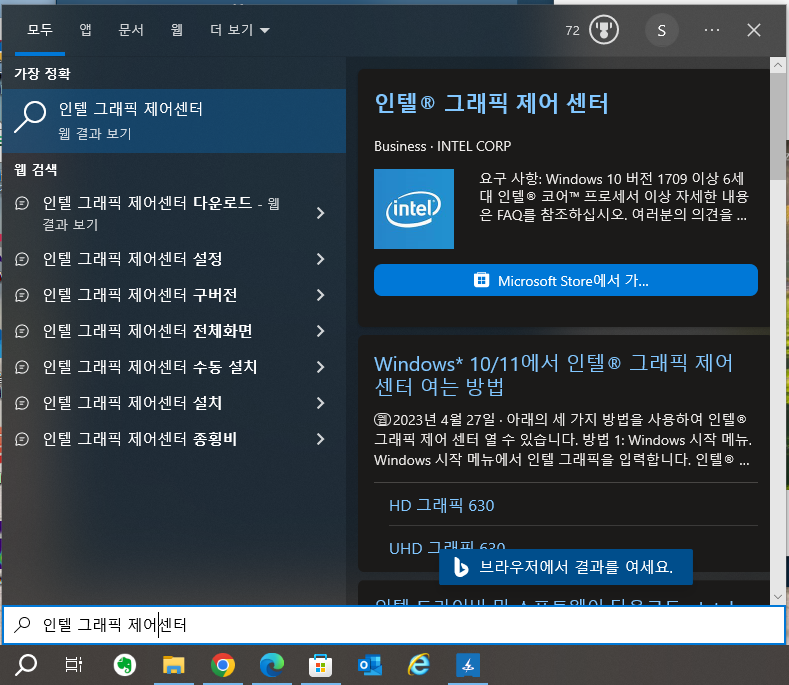Screen dimensions: 789x685
Task: Expand arrow for 다운로드 suggestion
Action: point(321,213)
